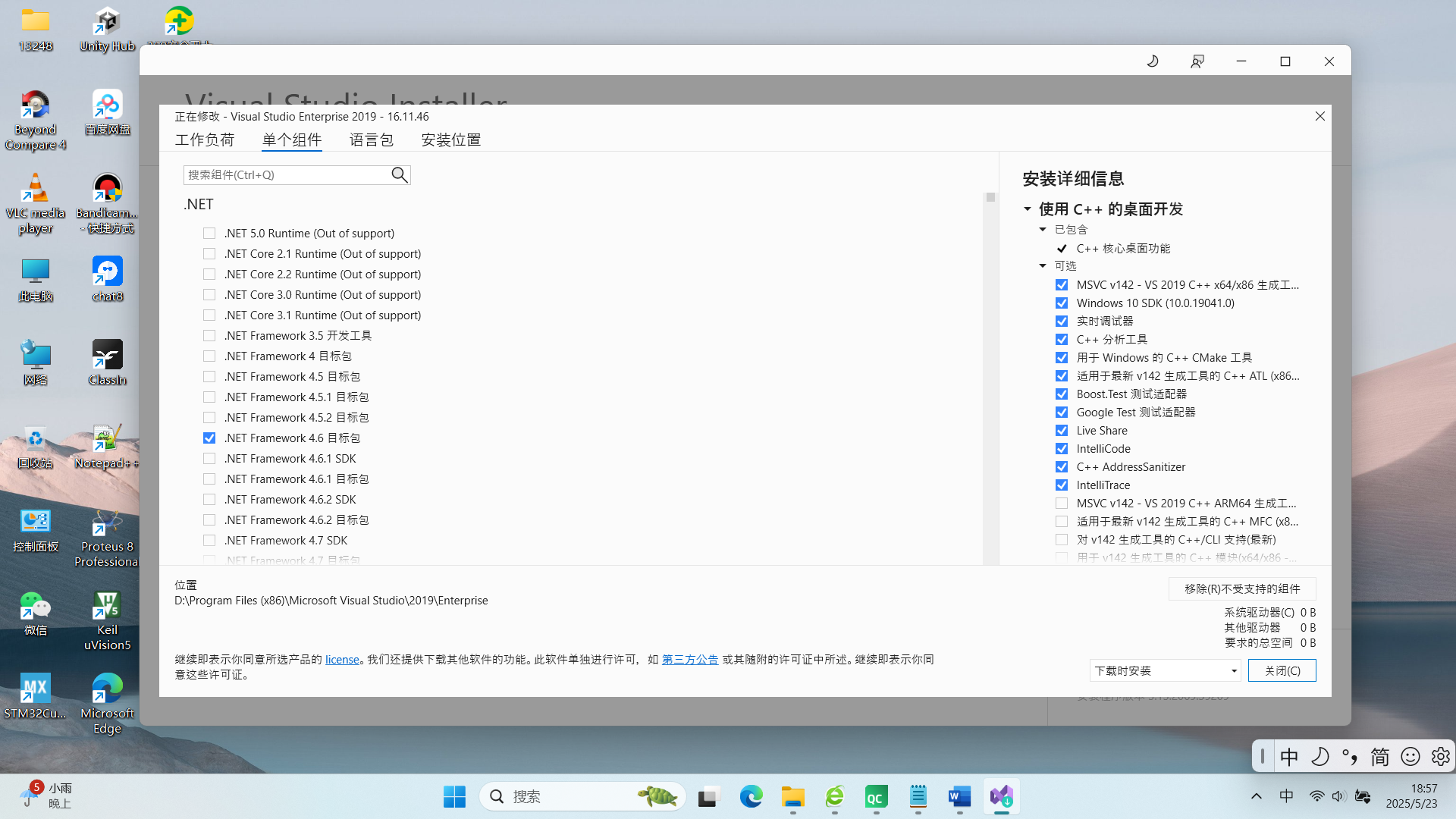Image resolution: width=1456 pixels, height=819 pixels.
Task: Open Word from the taskbar
Action: pyautogui.click(x=959, y=796)
